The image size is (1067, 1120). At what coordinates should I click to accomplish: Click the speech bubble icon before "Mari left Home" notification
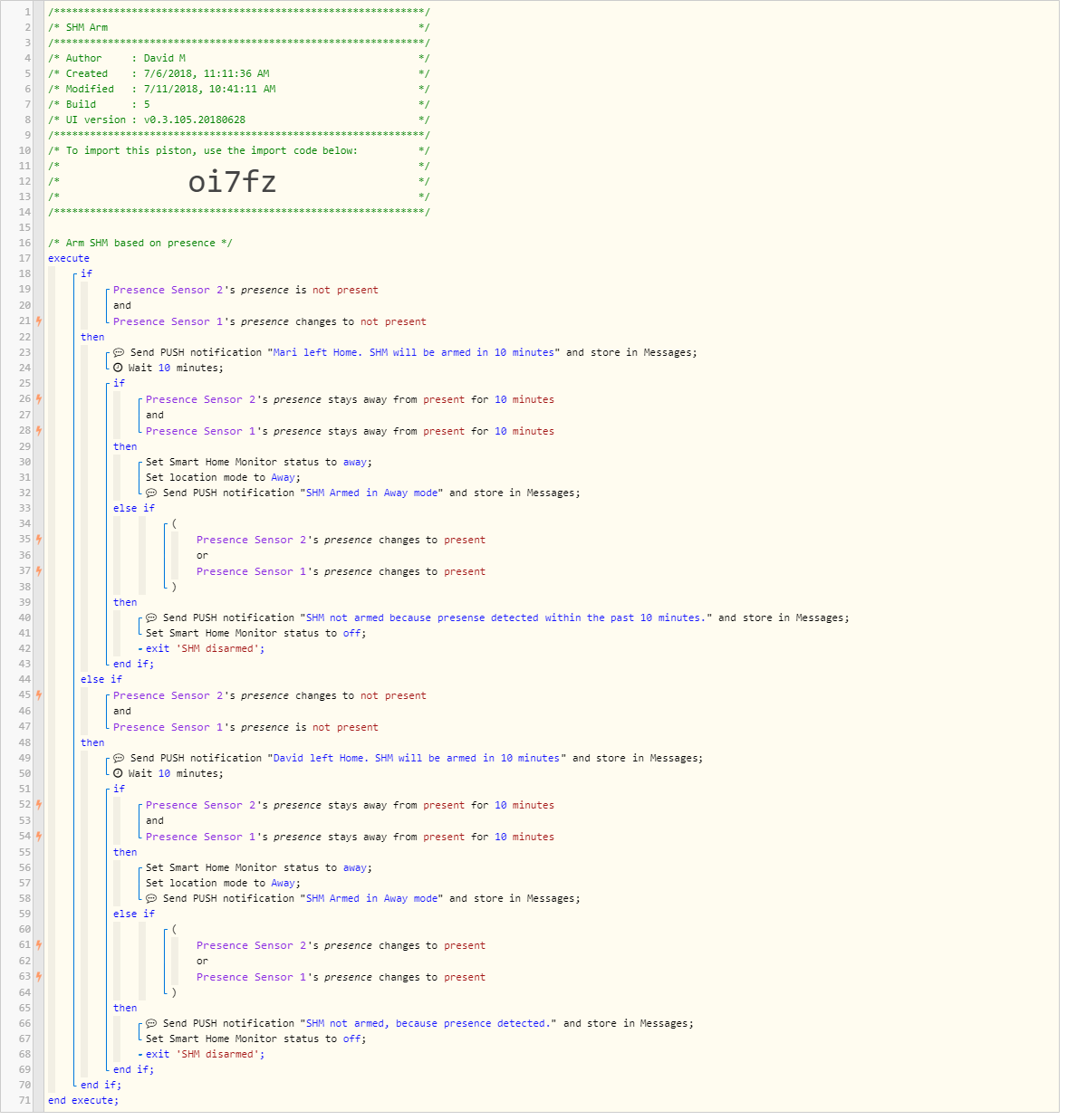click(119, 353)
